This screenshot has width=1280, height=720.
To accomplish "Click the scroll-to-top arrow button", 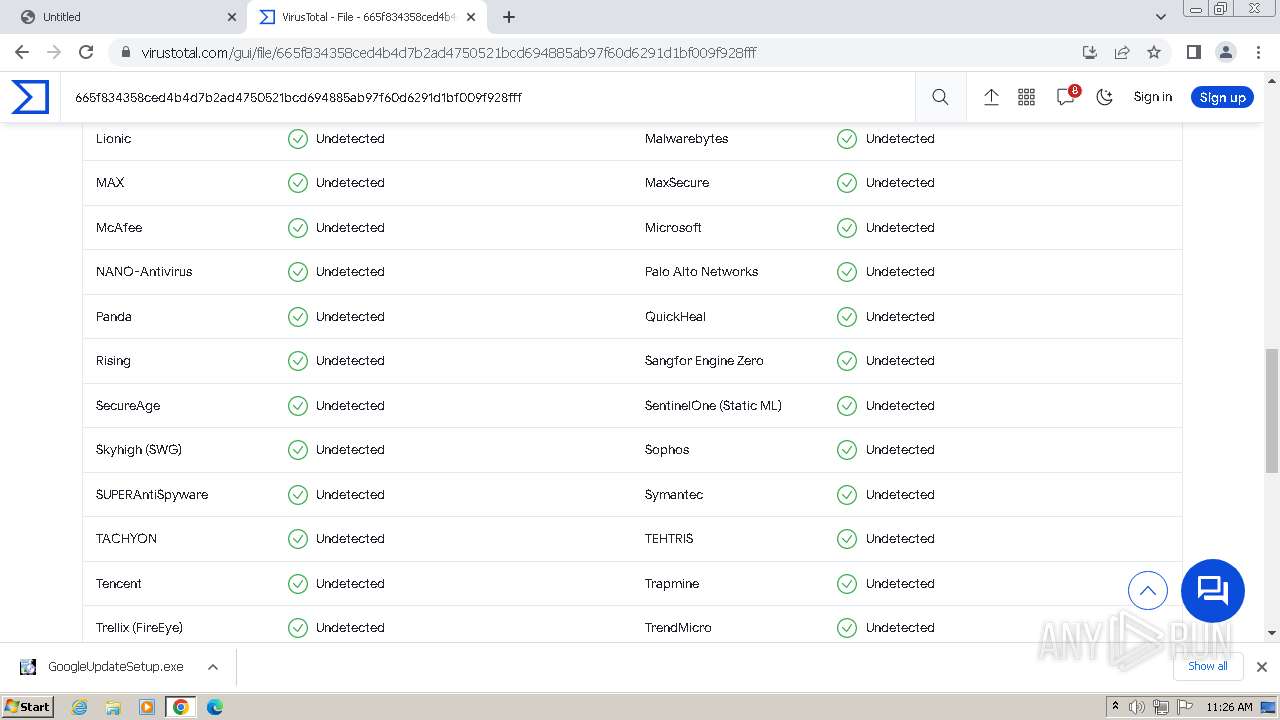I will pyautogui.click(x=1148, y=591).
